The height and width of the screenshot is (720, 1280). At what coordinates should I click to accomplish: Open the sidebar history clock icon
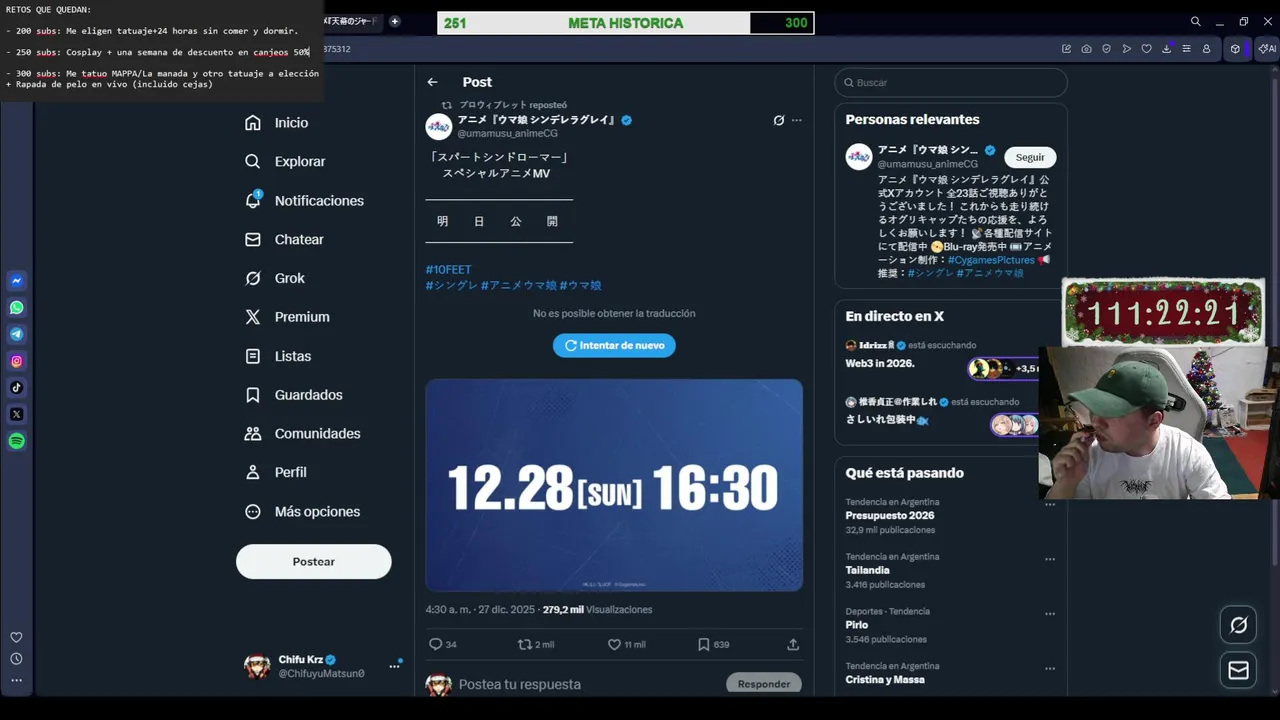[16, 659]
